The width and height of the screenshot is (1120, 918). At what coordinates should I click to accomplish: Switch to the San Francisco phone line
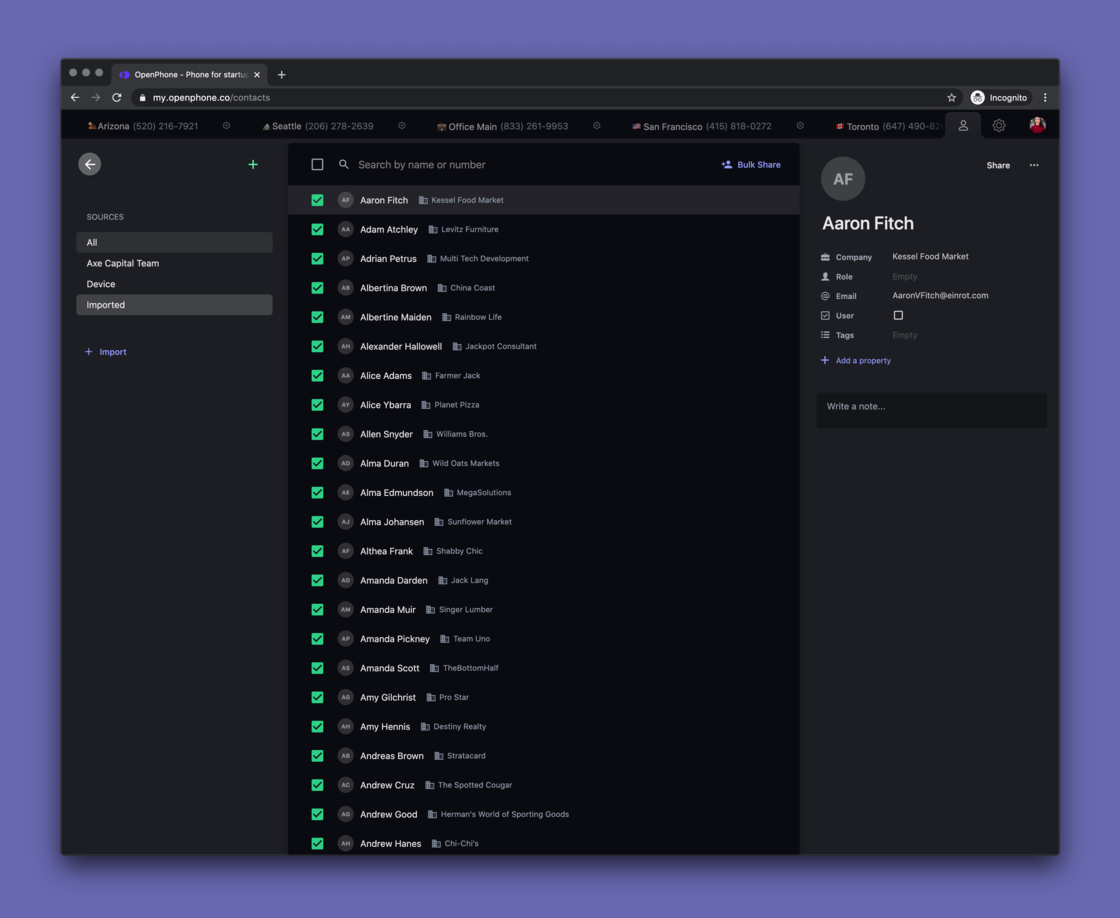(x=701, y=126)
